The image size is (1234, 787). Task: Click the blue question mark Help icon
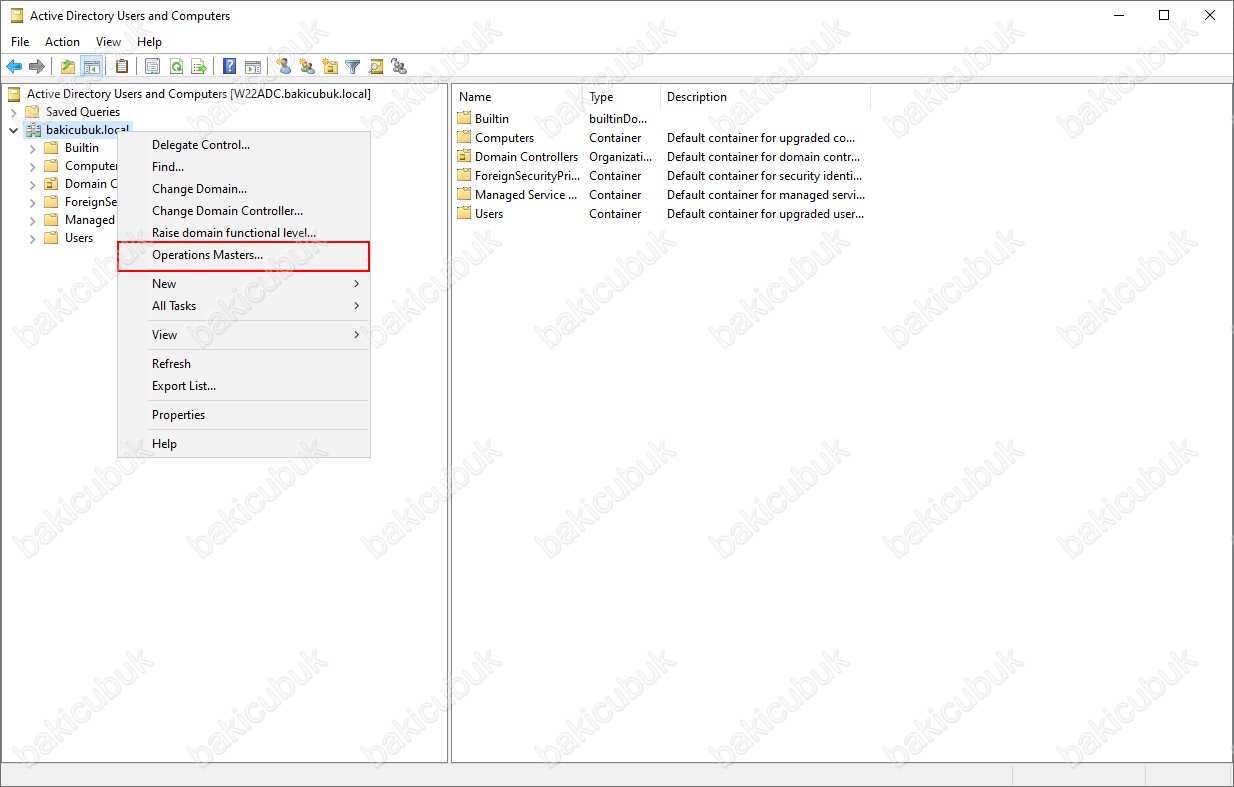click(x=230, y=67)
